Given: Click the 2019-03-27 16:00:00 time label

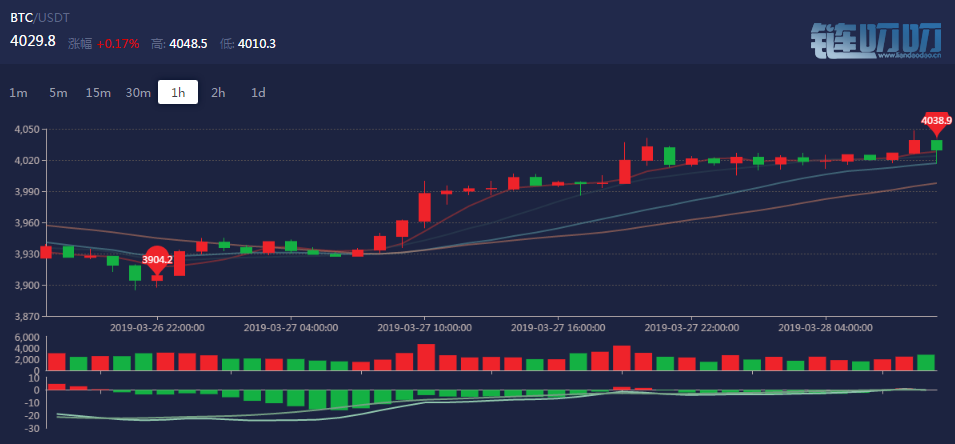Looking at the screenshot, I should click(x=558, y=327).
